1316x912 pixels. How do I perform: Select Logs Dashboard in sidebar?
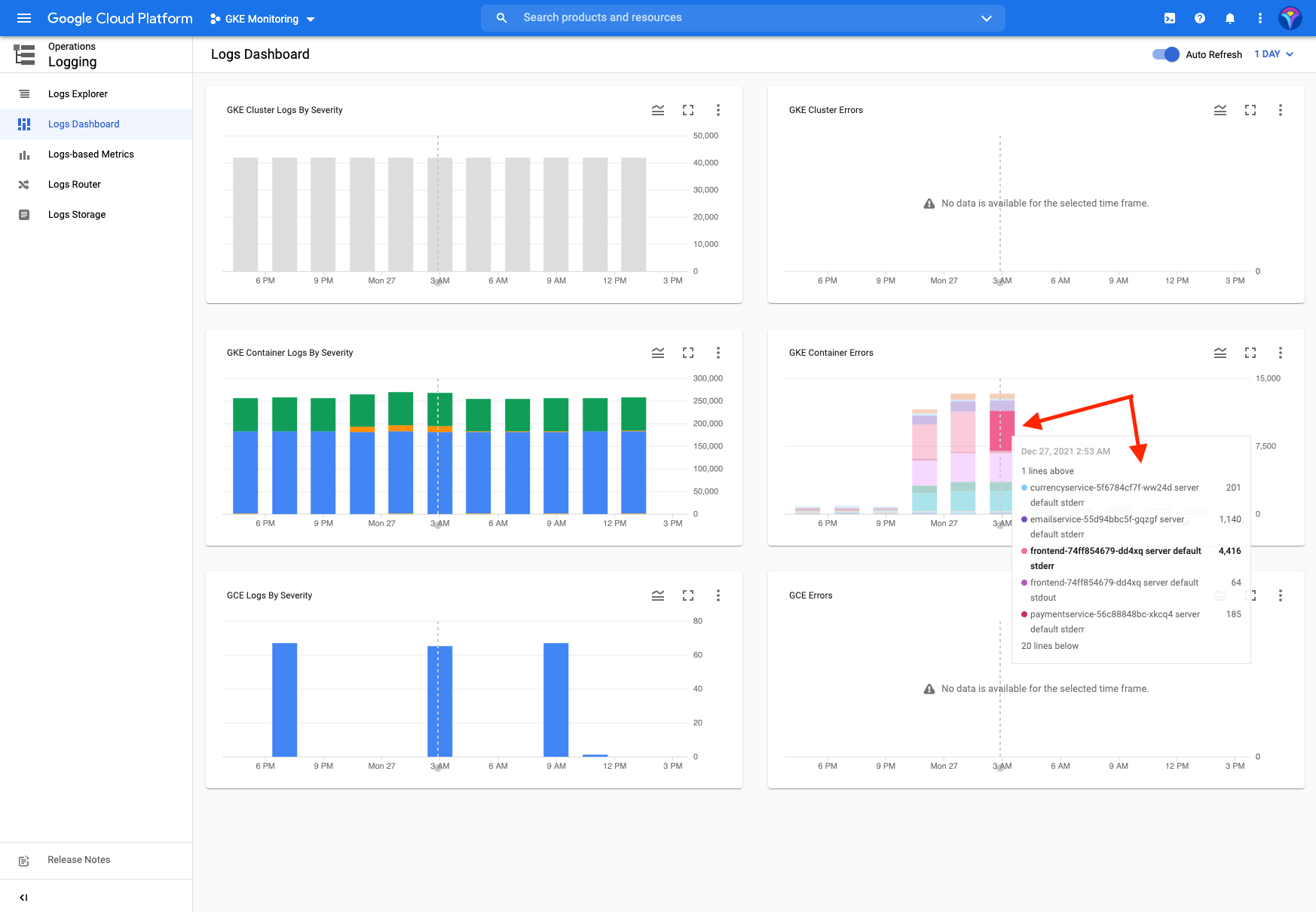click(96, 124)
